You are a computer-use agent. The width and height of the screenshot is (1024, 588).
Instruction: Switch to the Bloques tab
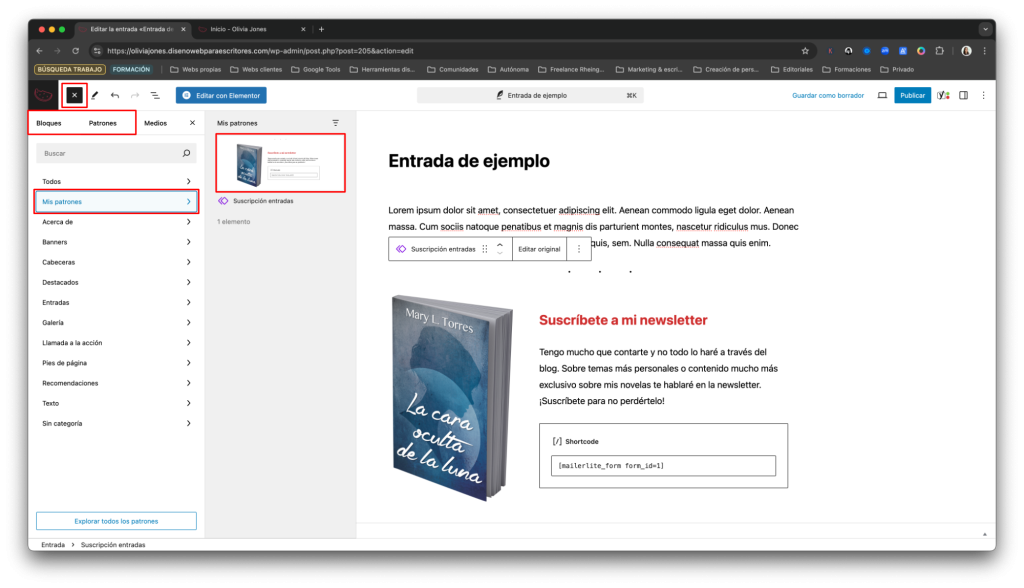49,123
